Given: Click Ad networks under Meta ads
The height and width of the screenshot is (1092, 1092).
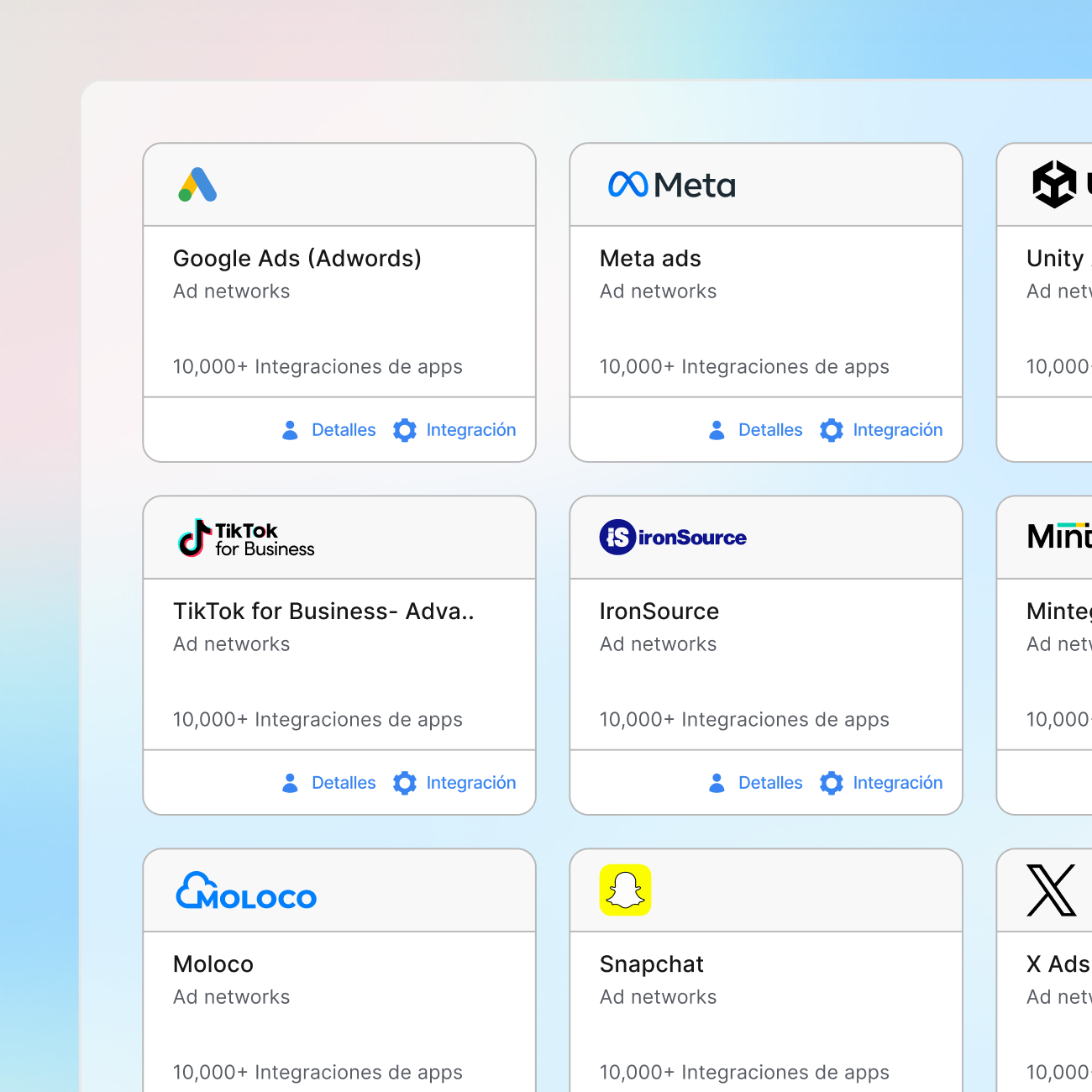Looking at the screenshot, I should coord(659,291).
